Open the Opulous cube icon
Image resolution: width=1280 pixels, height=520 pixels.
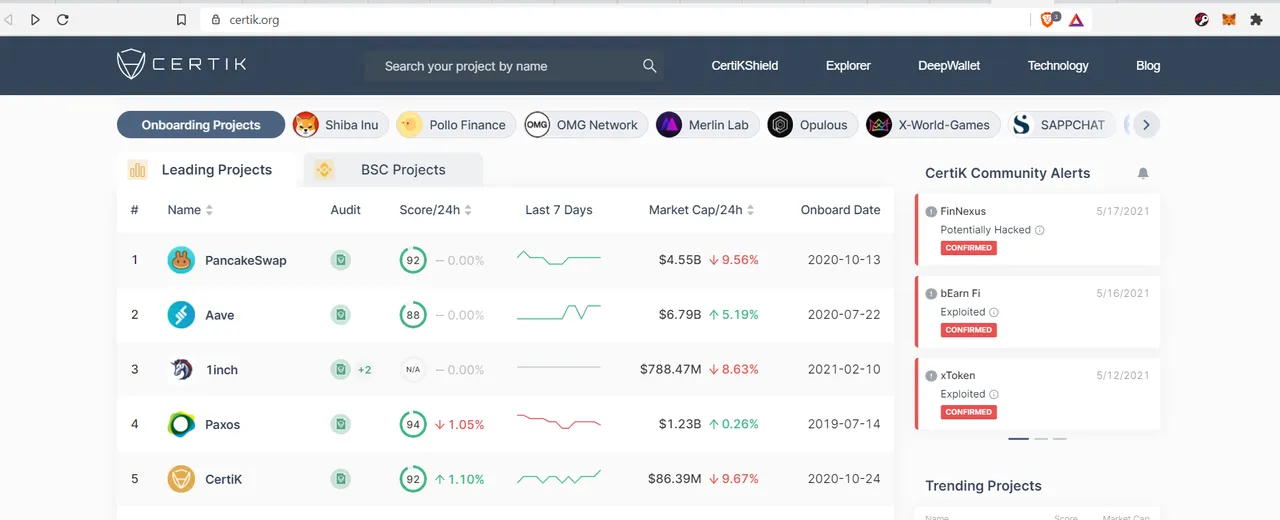[x=780, y=125]
